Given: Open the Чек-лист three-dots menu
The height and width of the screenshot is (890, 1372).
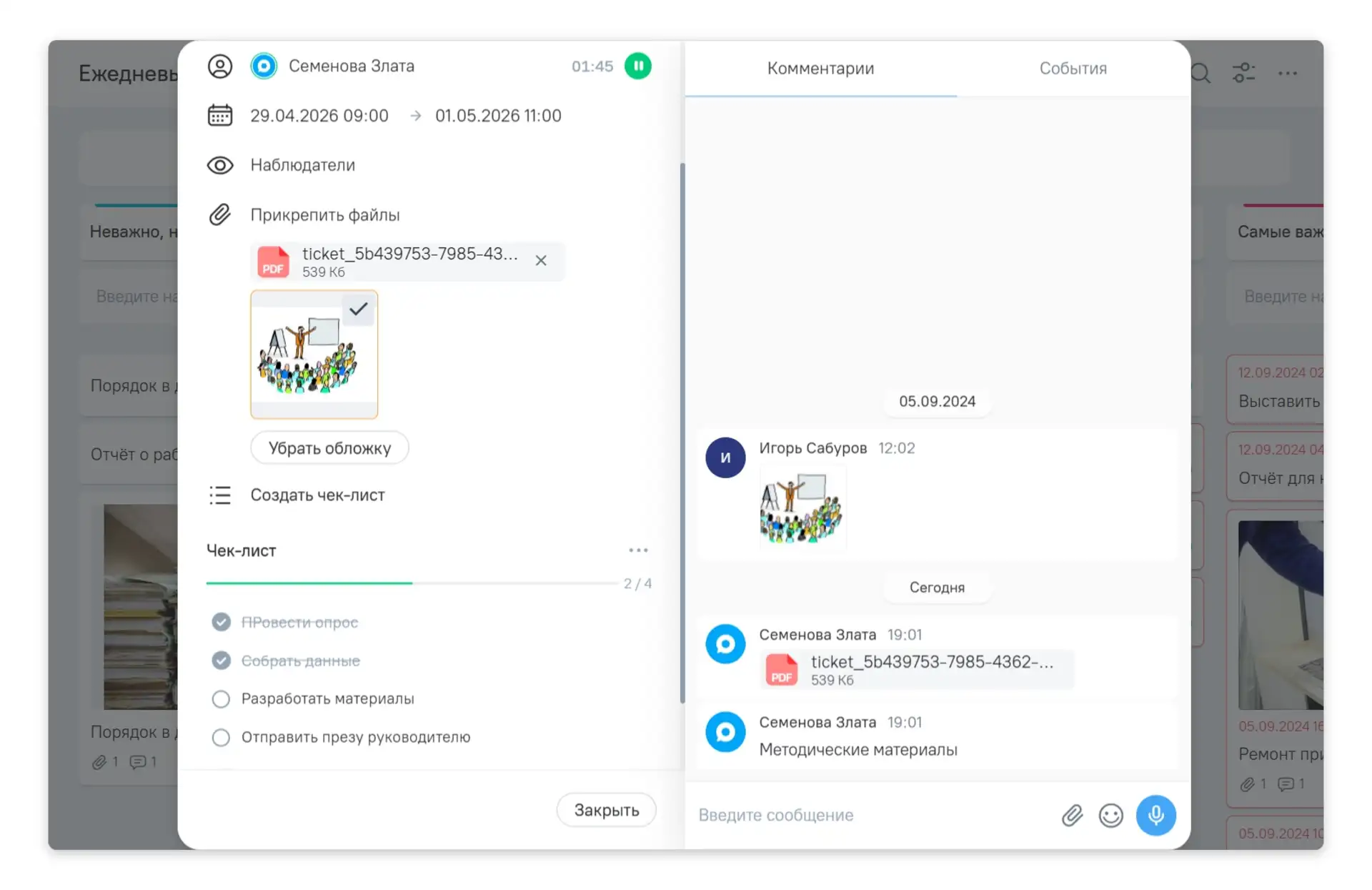Looking at the screenshot, I should tap(638, 550).
